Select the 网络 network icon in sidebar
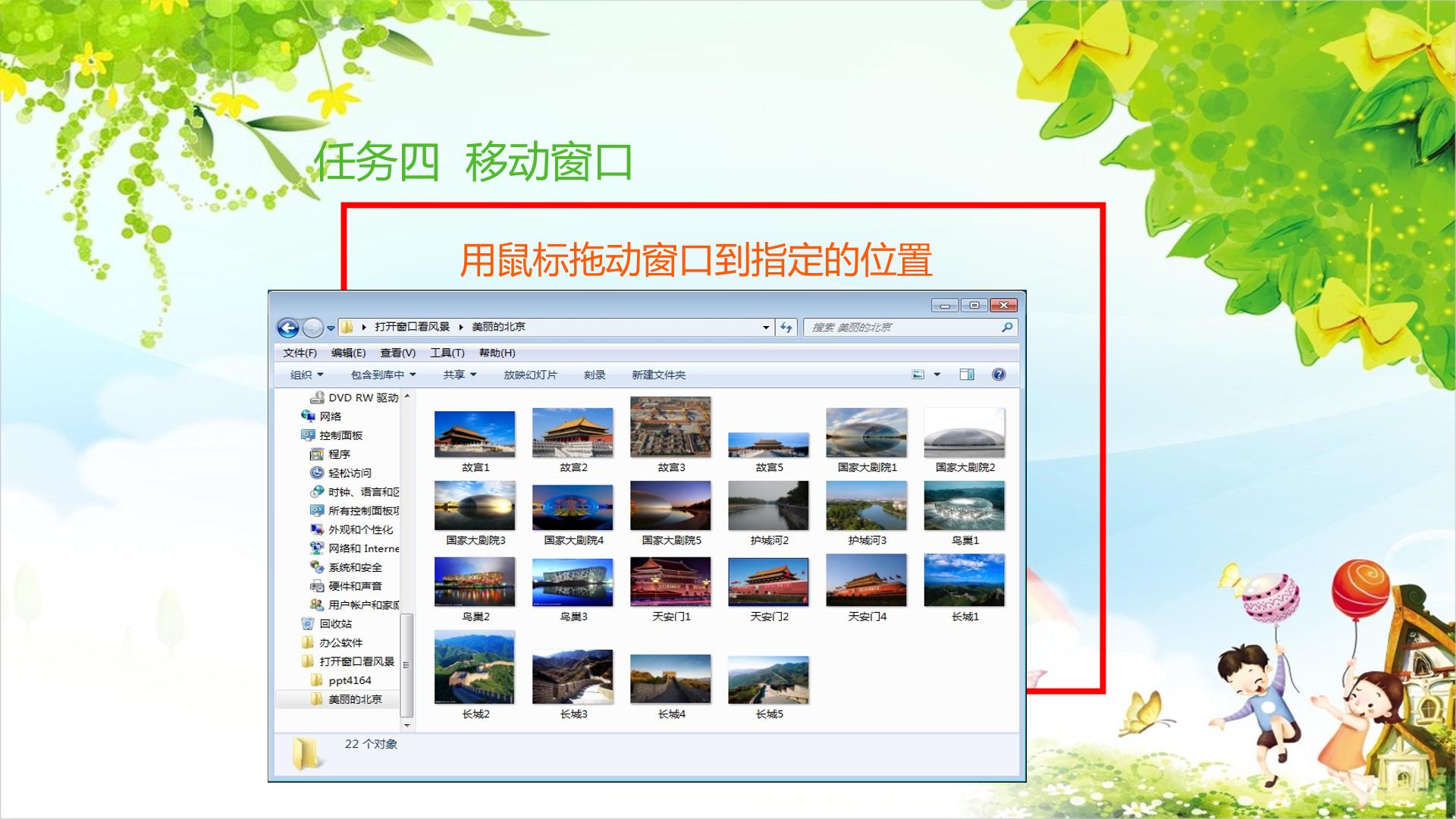Screen dimensions: 1456x819 coord(308,416)
